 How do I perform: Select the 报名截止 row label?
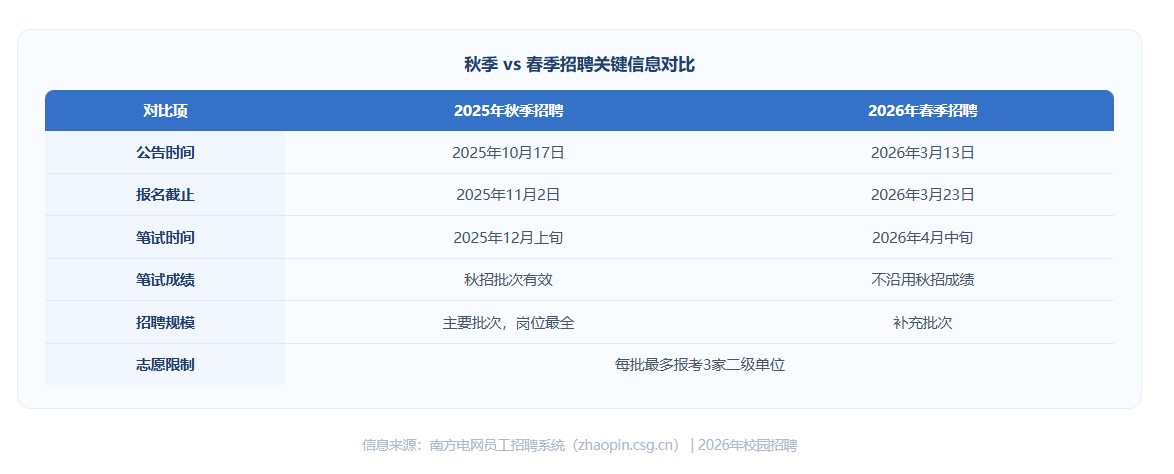pos(165,195)
